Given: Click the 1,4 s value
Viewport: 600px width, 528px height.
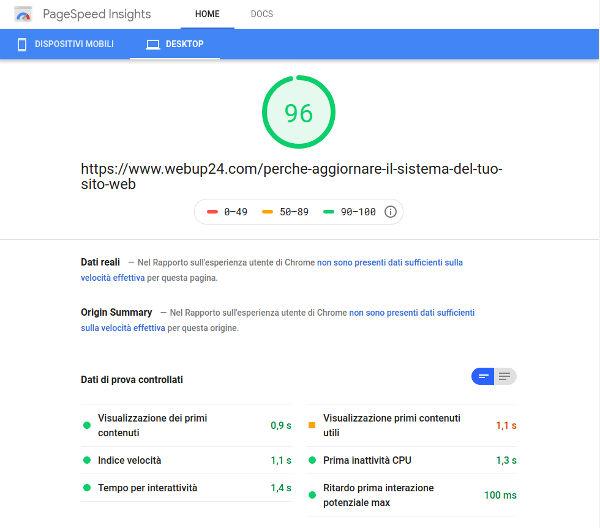Looking at the screenshot, I should [281, 488].
